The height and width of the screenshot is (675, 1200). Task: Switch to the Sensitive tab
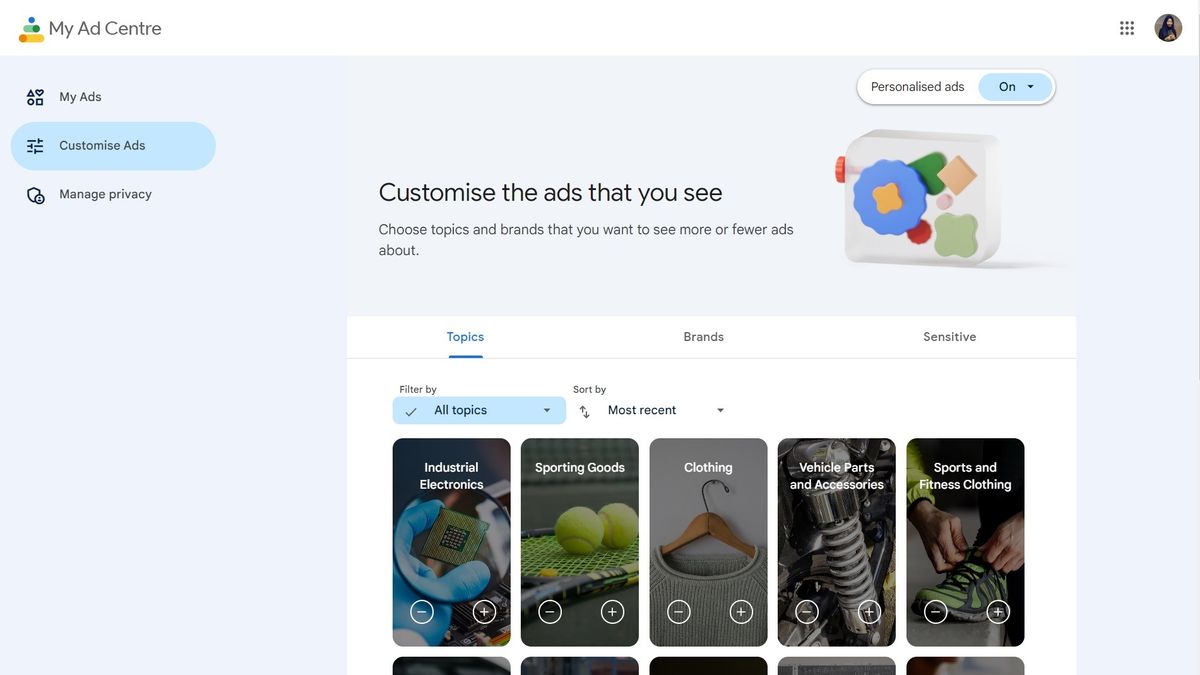click(x=949, y=337)
